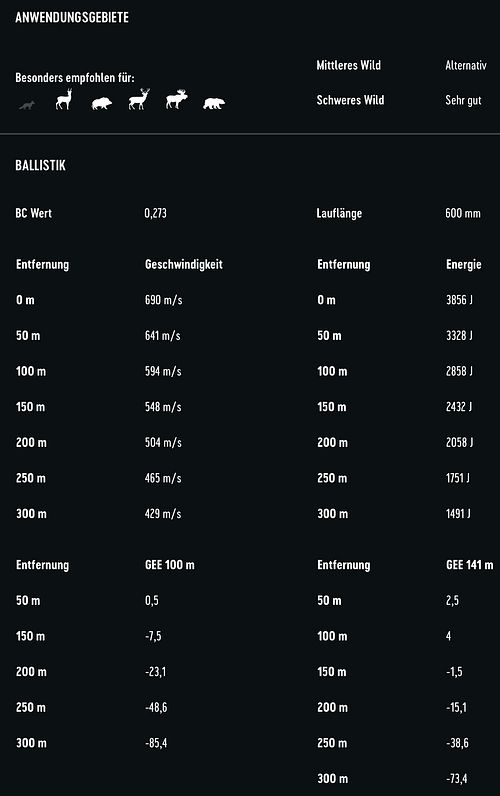The height and width of the screenshot is (796, 500).
Task: Click the wild boar icon
Action: click(102, 103)
